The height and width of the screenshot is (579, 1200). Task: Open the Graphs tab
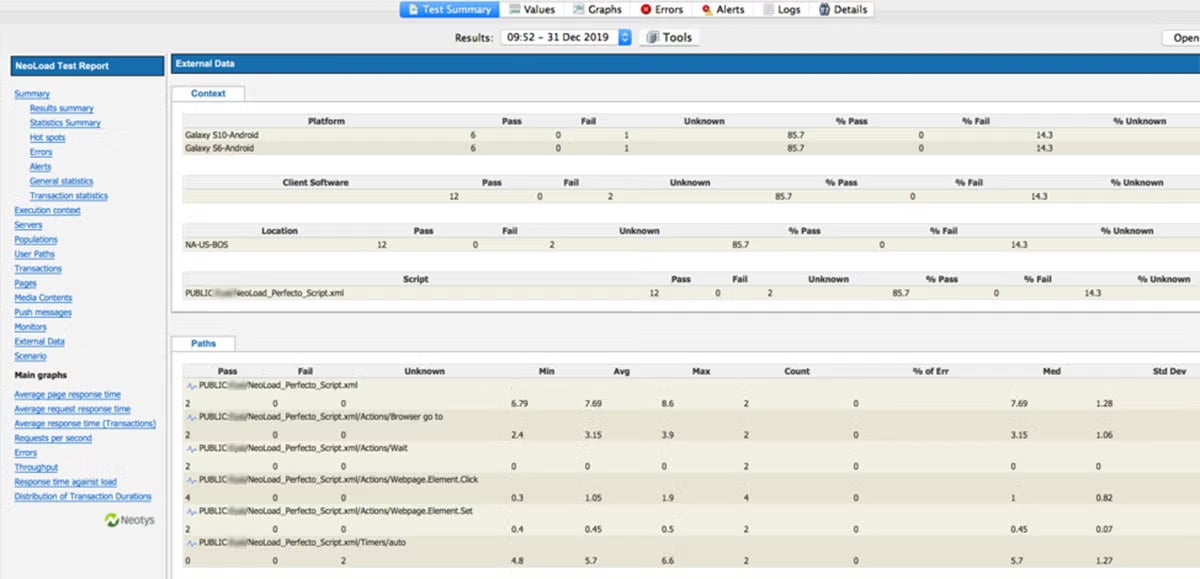596,9
